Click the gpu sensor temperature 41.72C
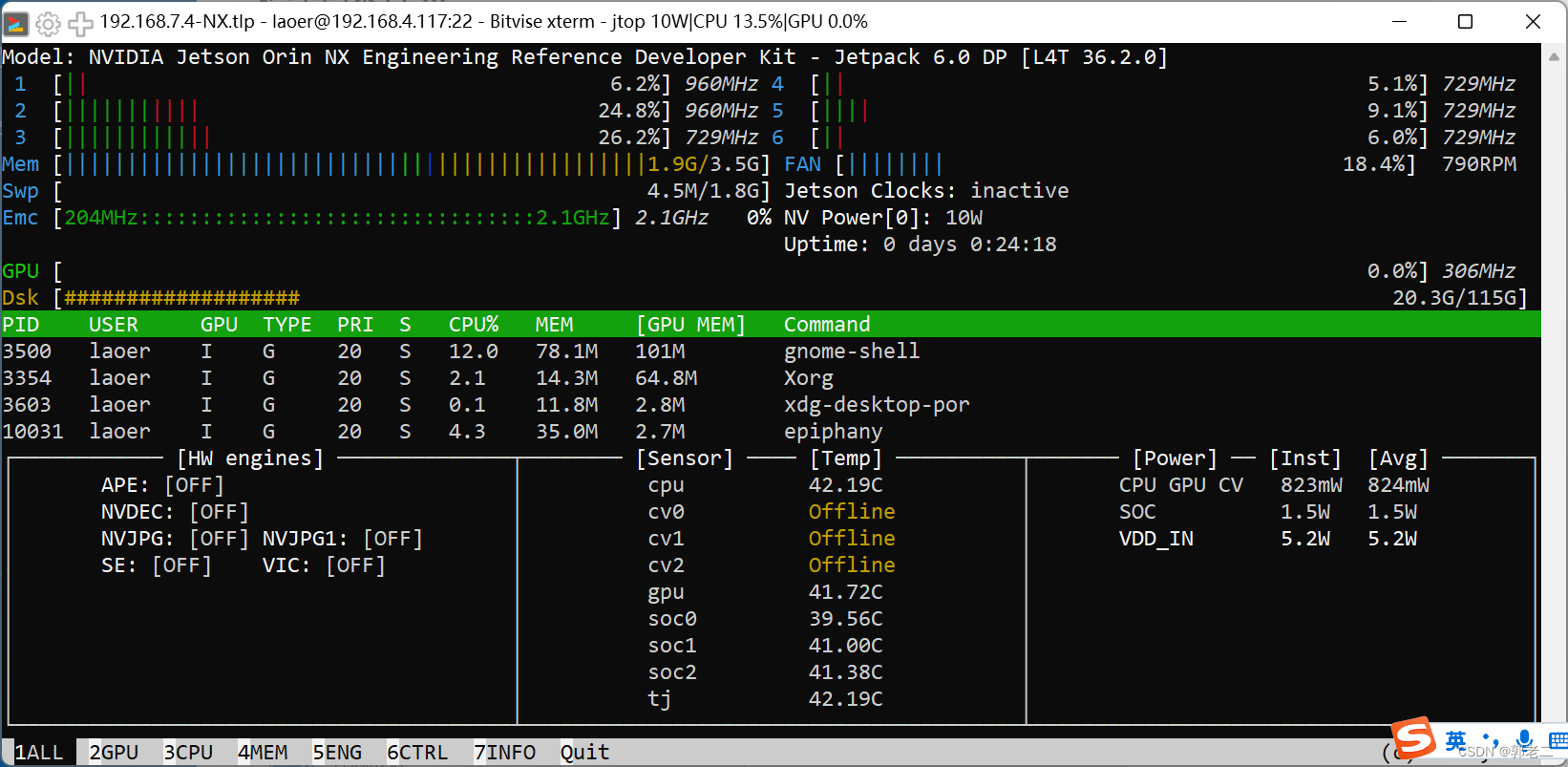 point(846,592)
